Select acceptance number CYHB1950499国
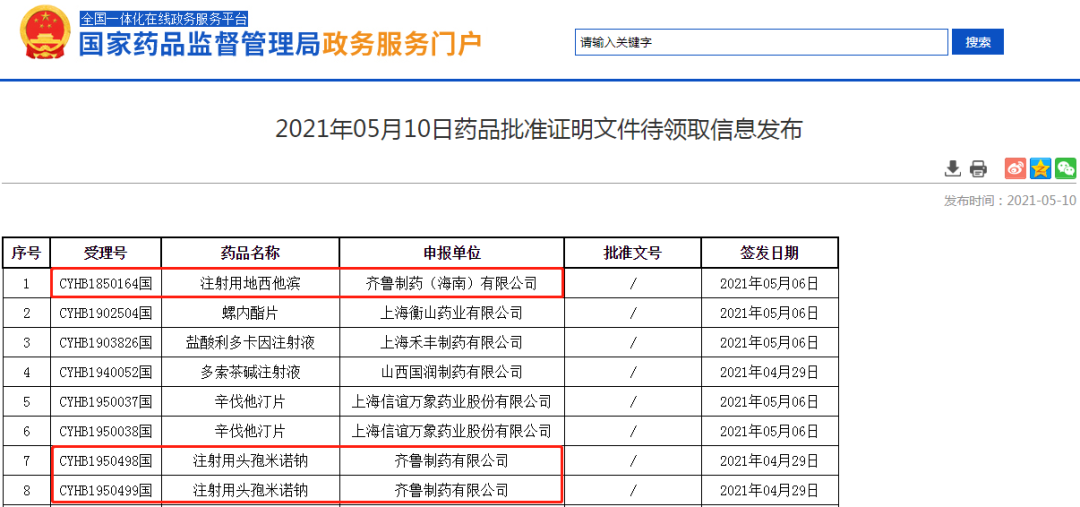The image size is (1080, 507). click(x=105, y=491)
